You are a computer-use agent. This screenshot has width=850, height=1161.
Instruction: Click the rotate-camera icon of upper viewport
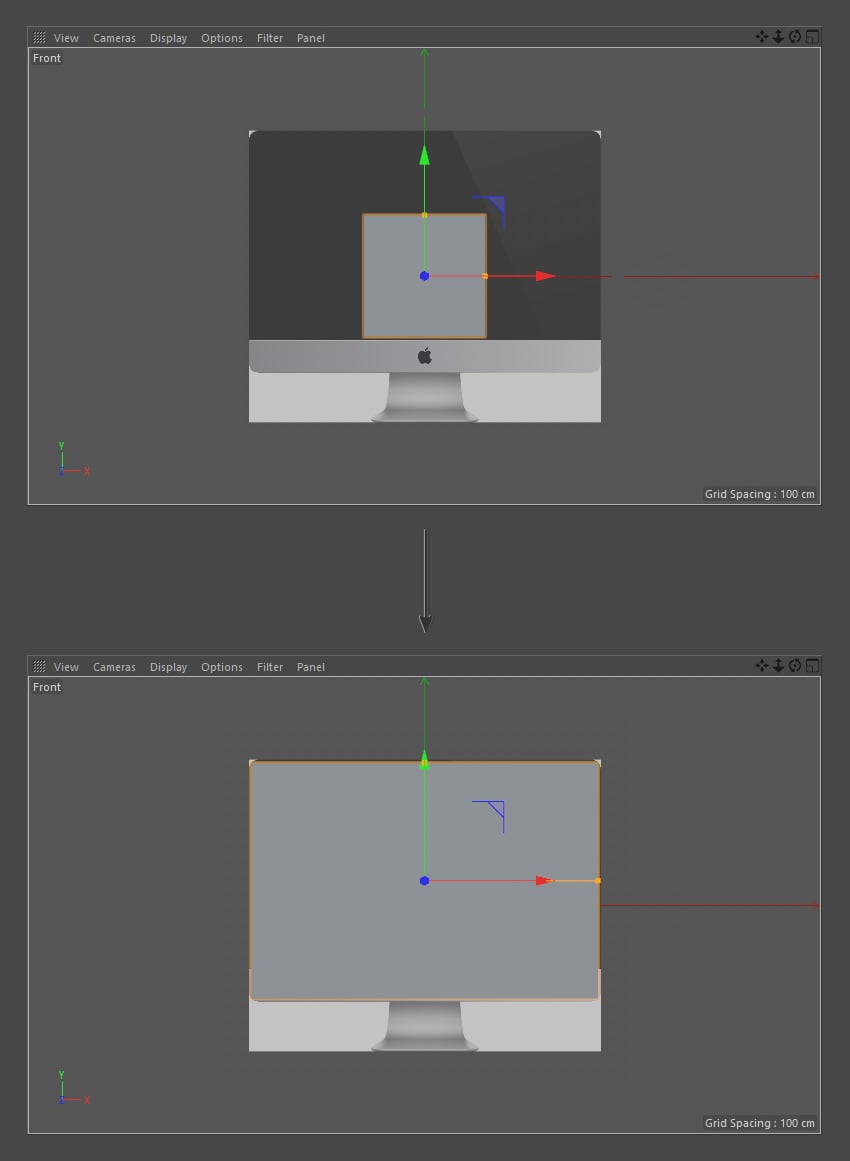click(794, 37)
